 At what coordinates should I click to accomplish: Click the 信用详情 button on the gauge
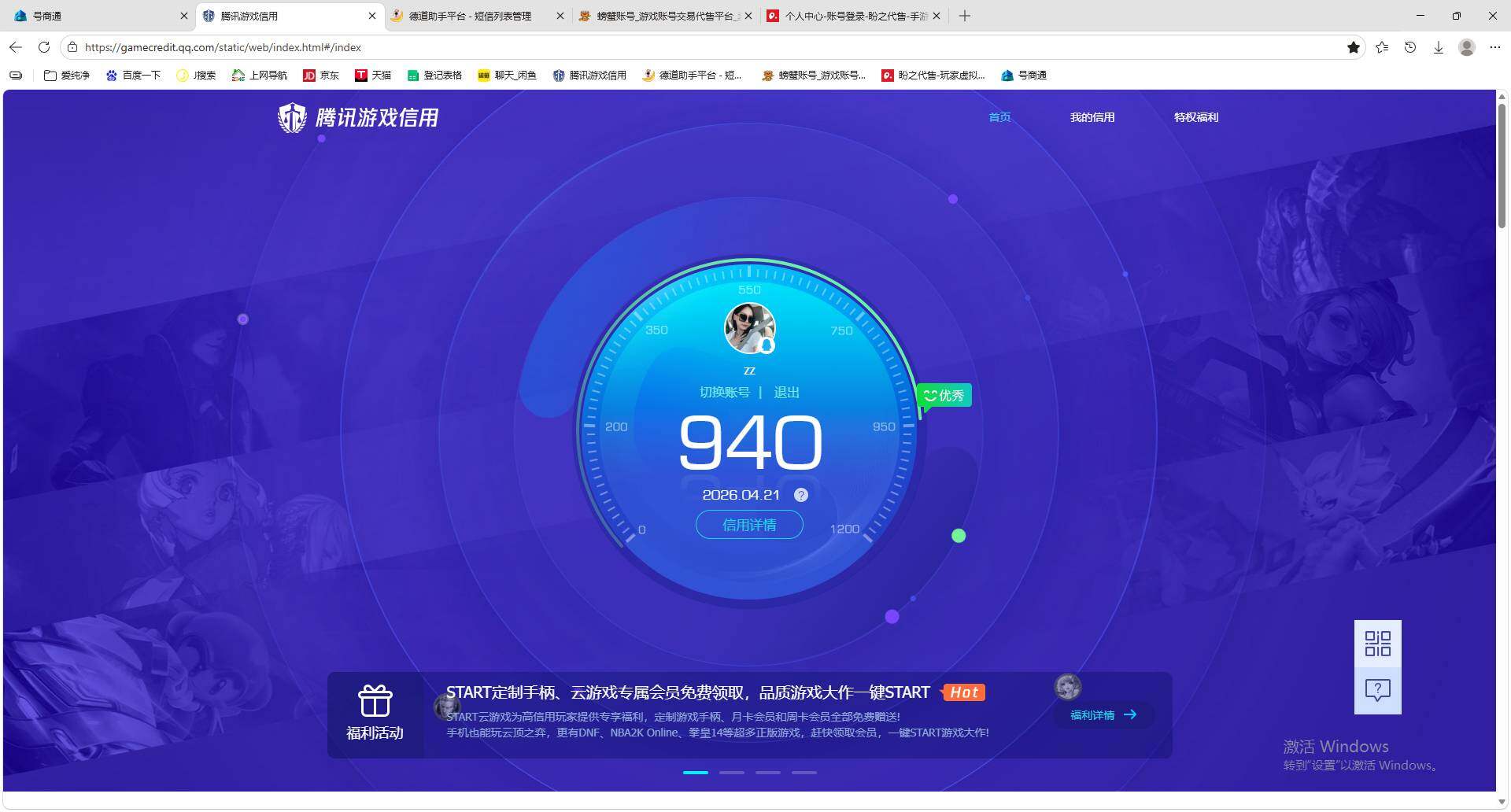748,524
